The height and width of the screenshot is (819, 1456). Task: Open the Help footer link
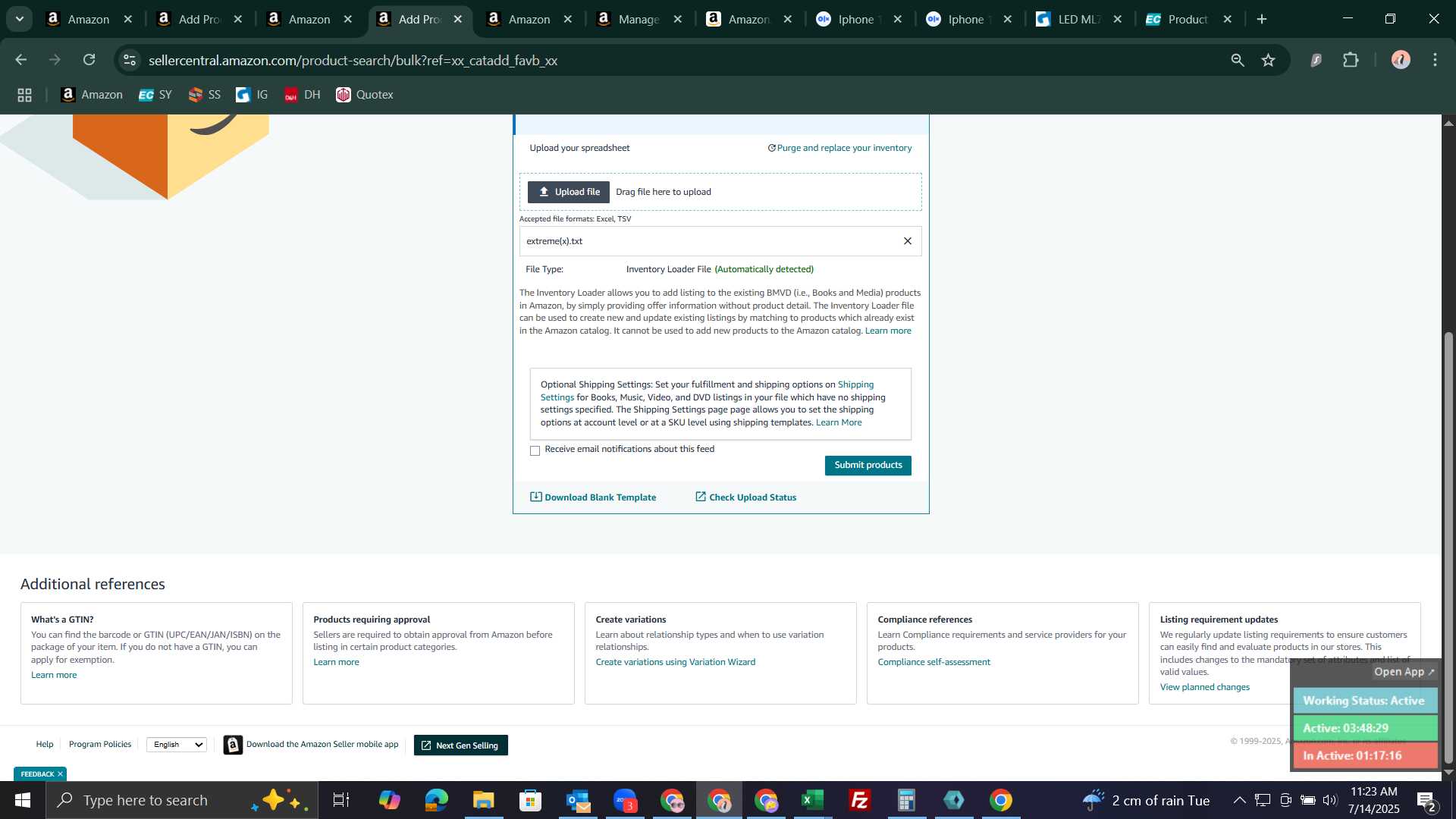click(x=45, y=745)
